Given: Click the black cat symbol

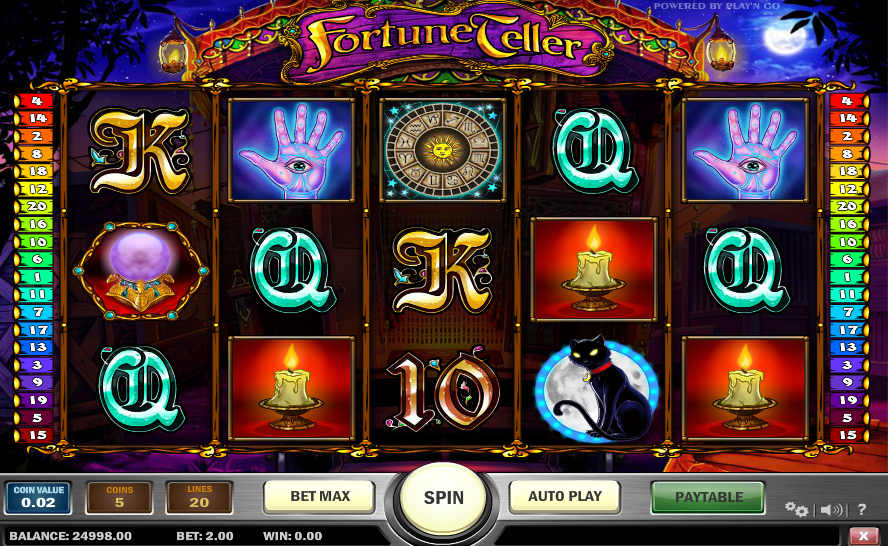Looking at the screenshot, I should coord(596,389).
